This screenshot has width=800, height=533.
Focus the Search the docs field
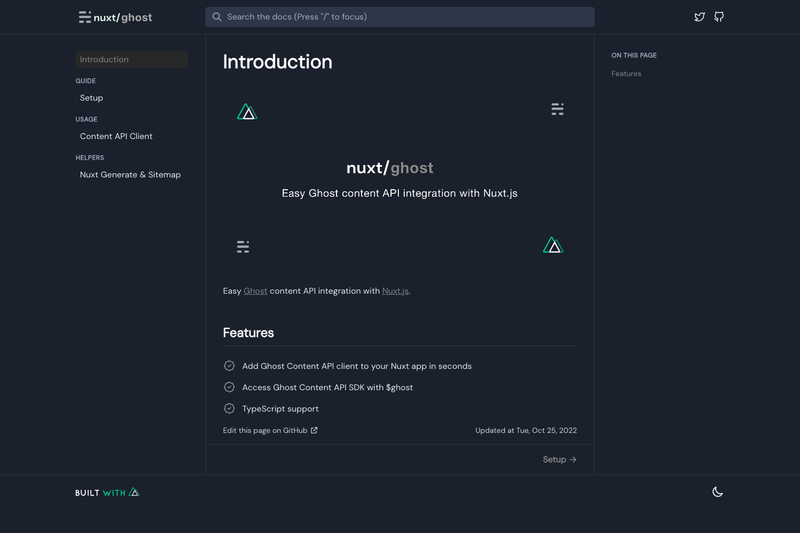[399, 17]
